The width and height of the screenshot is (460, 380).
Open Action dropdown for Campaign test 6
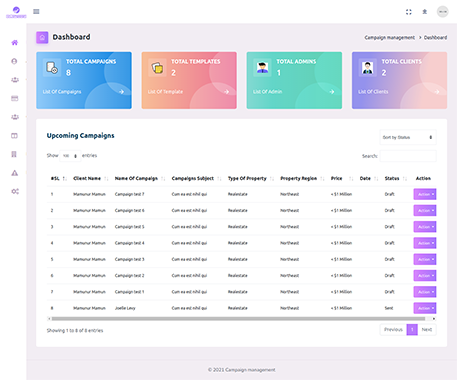[425, 211]
